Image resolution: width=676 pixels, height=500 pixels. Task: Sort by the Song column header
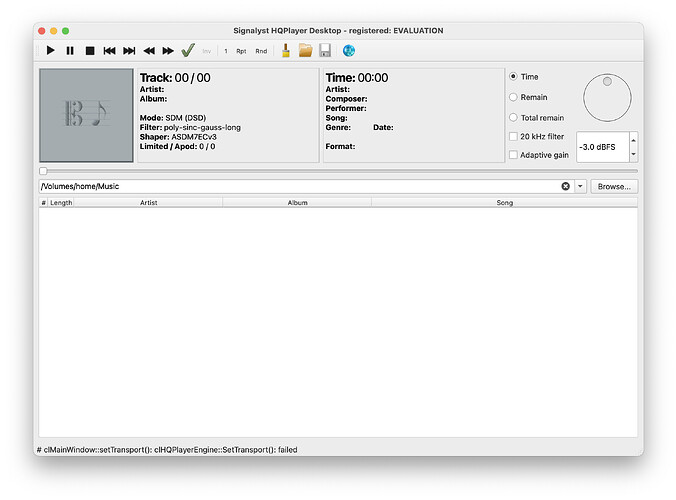tap(504, 203)
